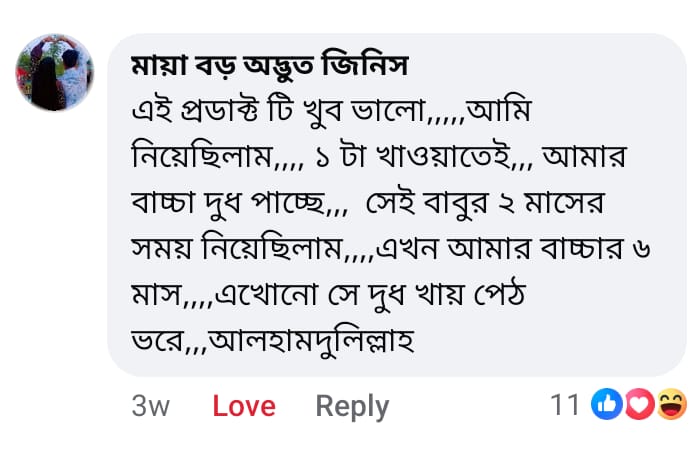
Task: View the 11 reactions count
Action: coord(565,405)
